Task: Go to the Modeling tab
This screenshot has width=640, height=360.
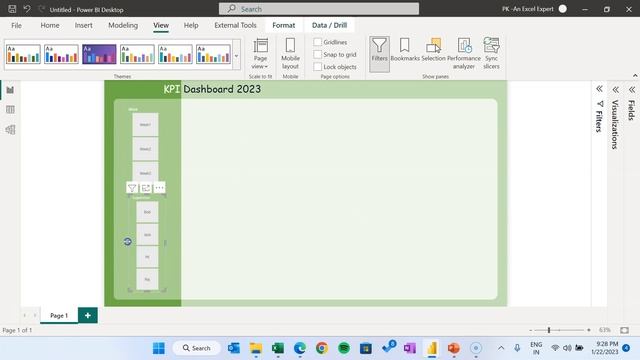Action: pyautogui.click(x=123, y=25)
